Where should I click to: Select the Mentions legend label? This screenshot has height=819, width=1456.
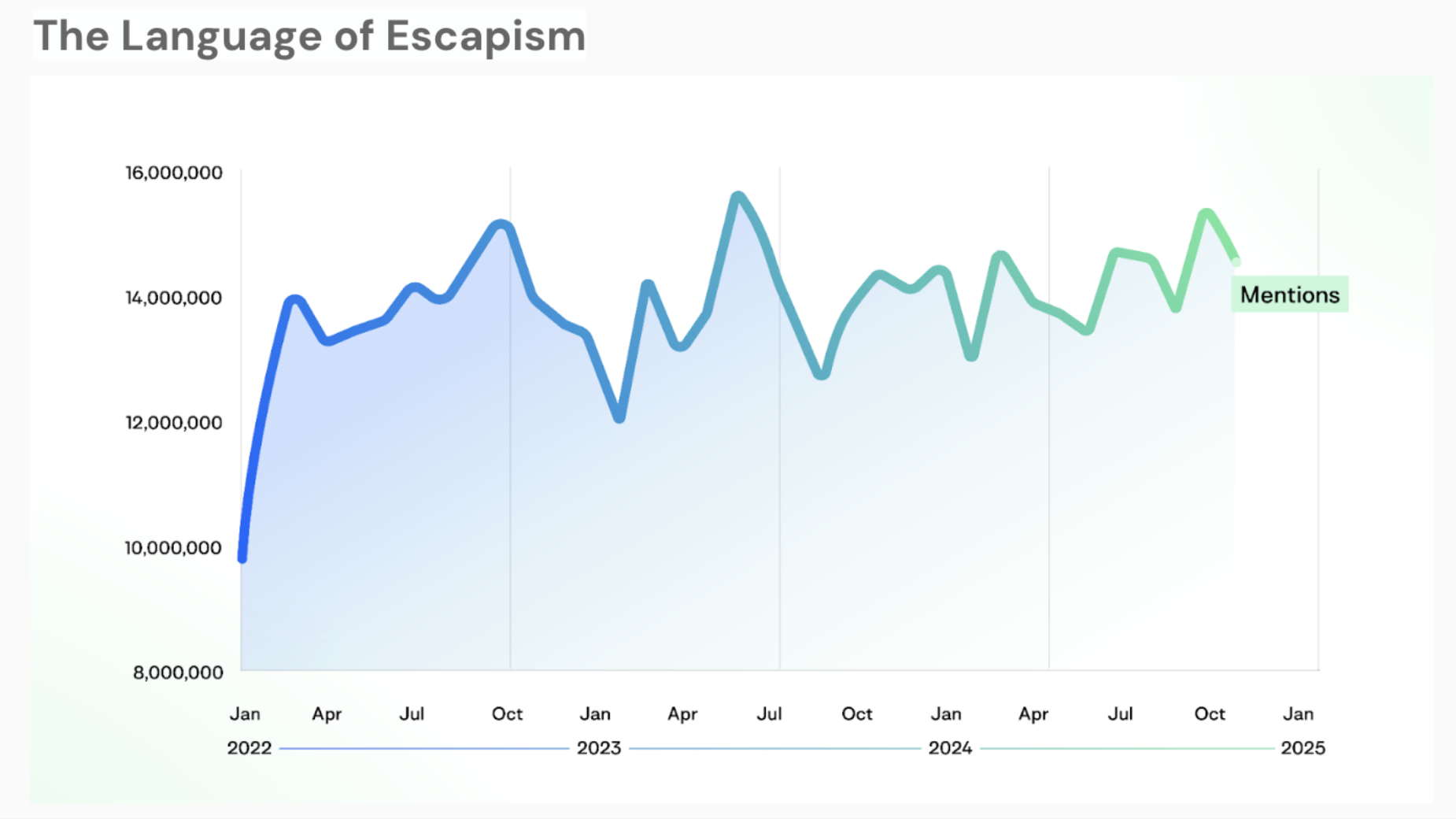pyautogui.click(x=1289, y=295)
